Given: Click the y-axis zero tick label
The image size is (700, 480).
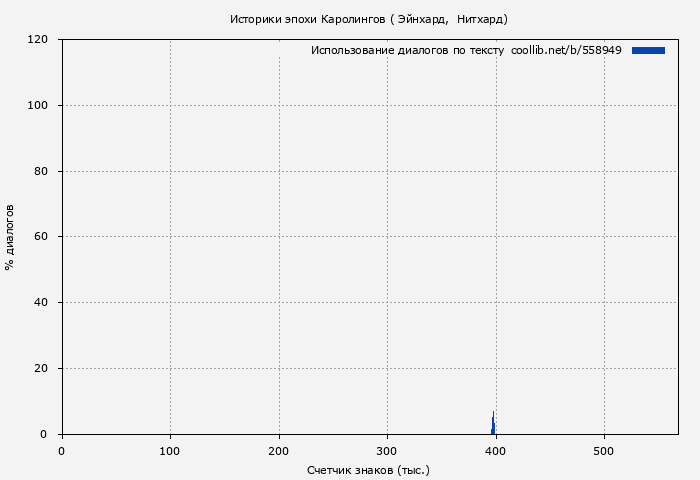Looking at the screenshot, I should pos(45,434).
